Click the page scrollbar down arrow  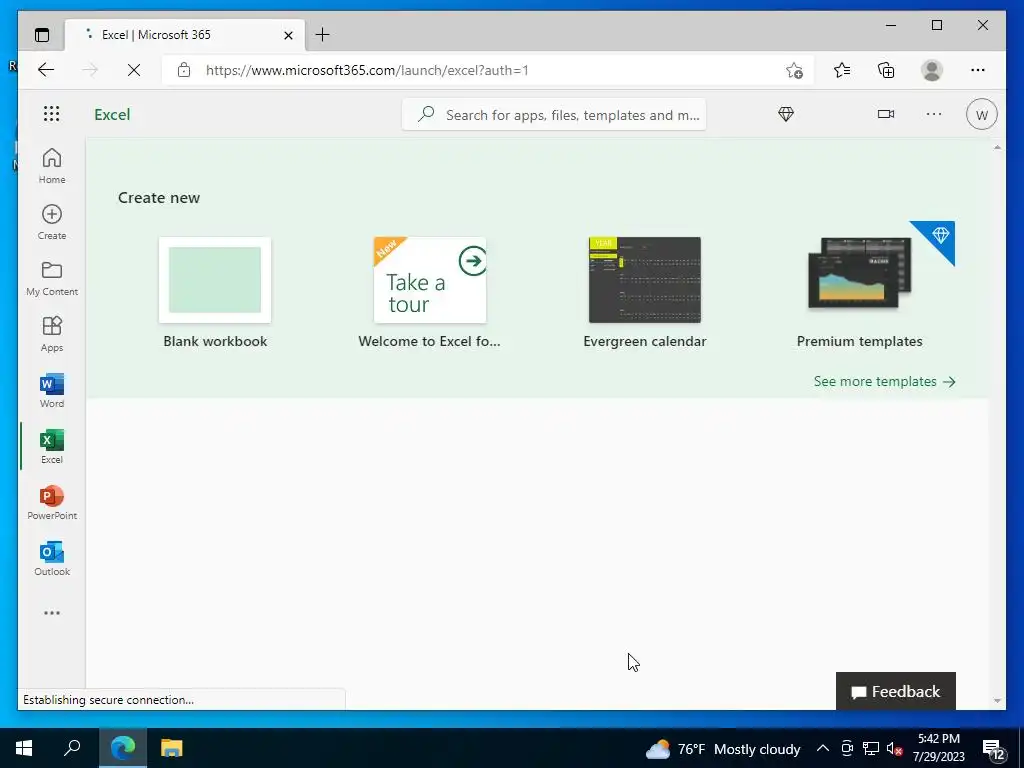pyautogui.click(x=997, y=701)
